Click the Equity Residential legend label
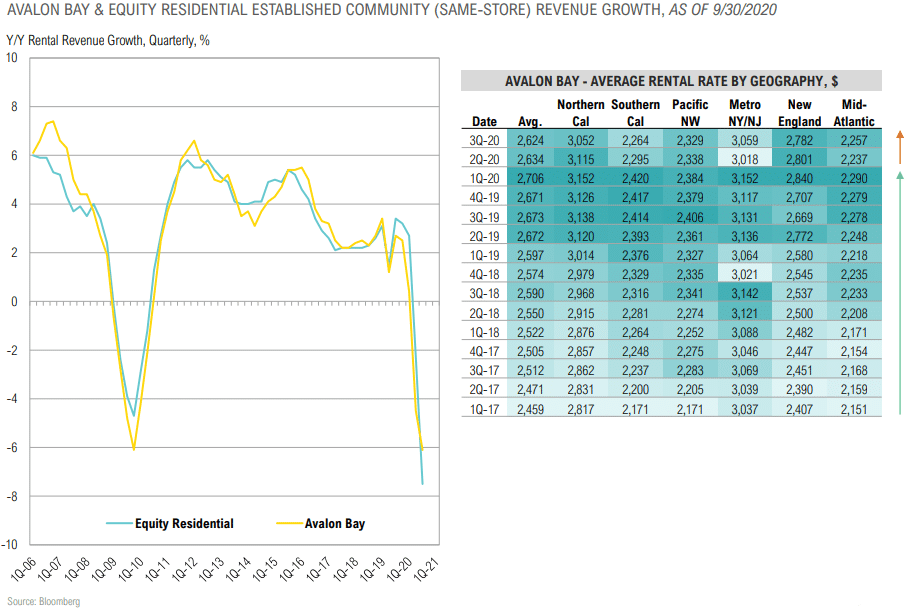 point(184,524)
